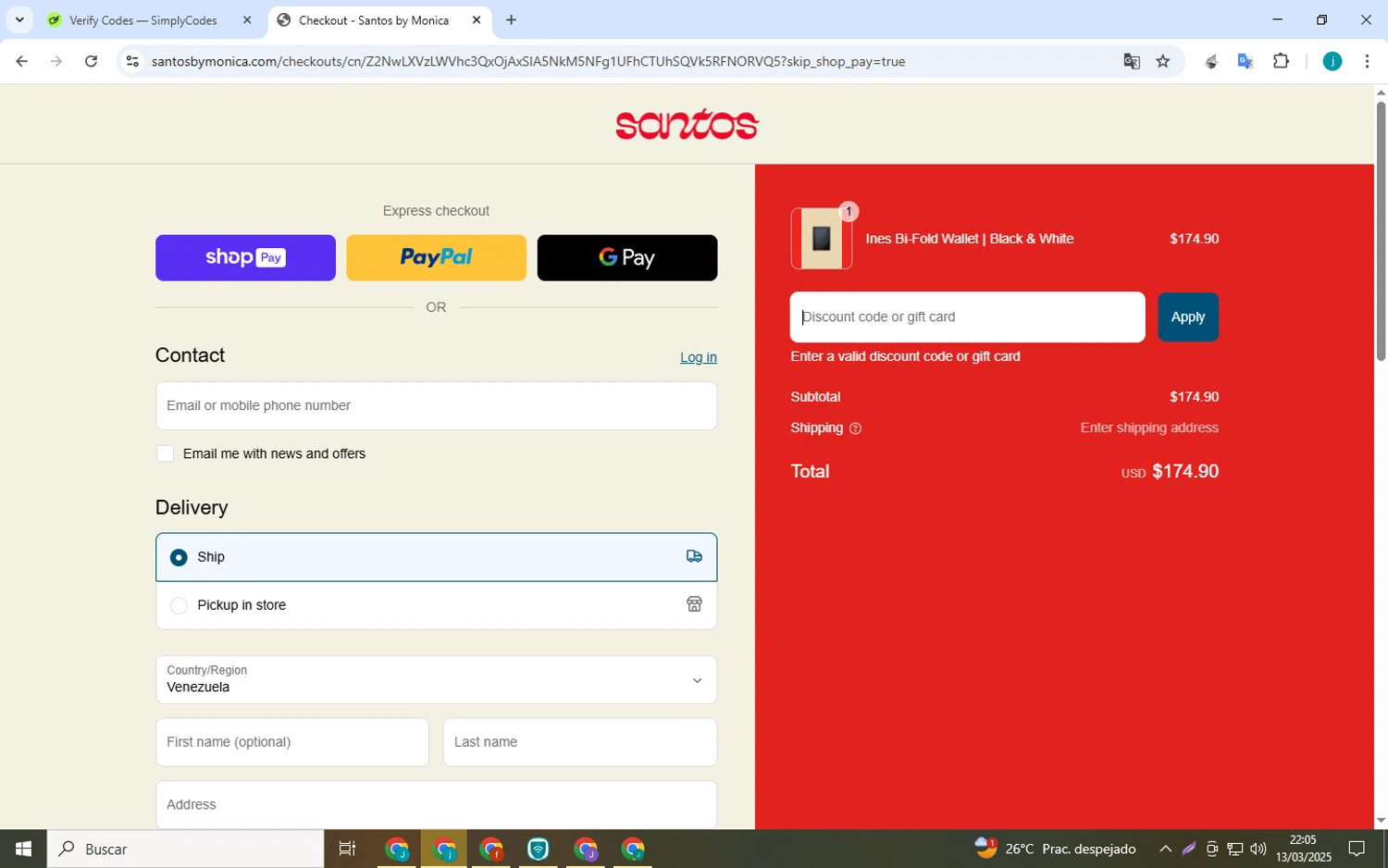The height and width of the screenshot is (868, 1388).
Task: Click the Santos logo
Action: coord(687,124)
